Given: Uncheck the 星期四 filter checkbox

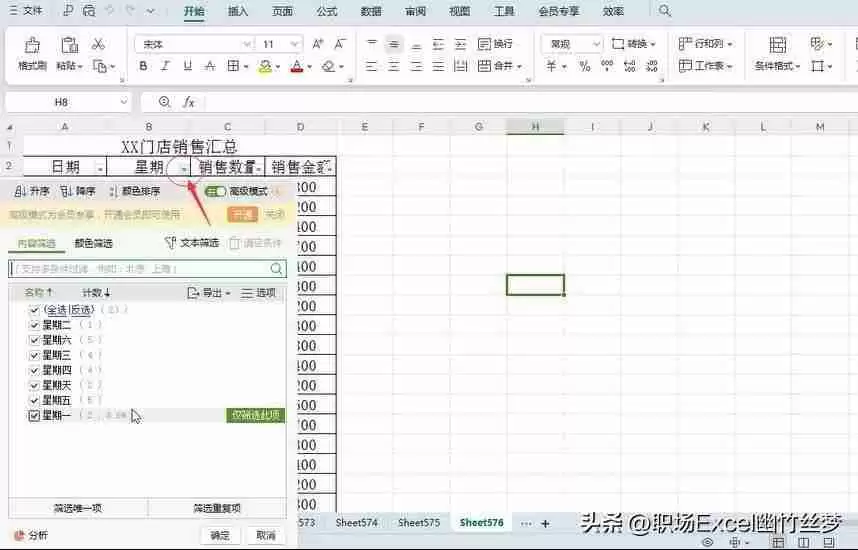Looking at the screenshot, I should 34,370.
